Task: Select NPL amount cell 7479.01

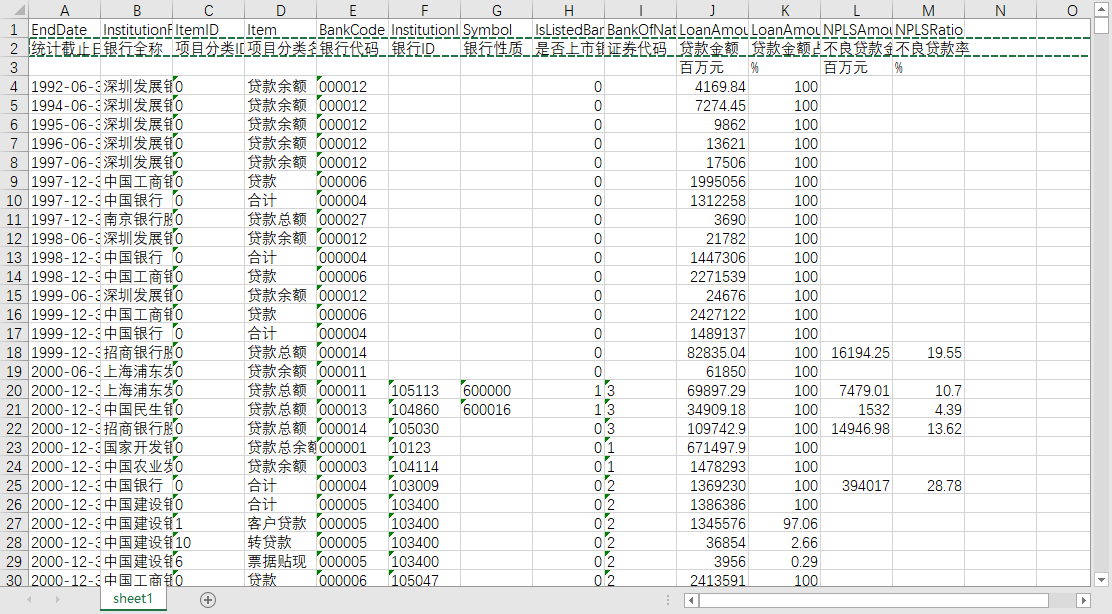Action: (x=856, y=391)
